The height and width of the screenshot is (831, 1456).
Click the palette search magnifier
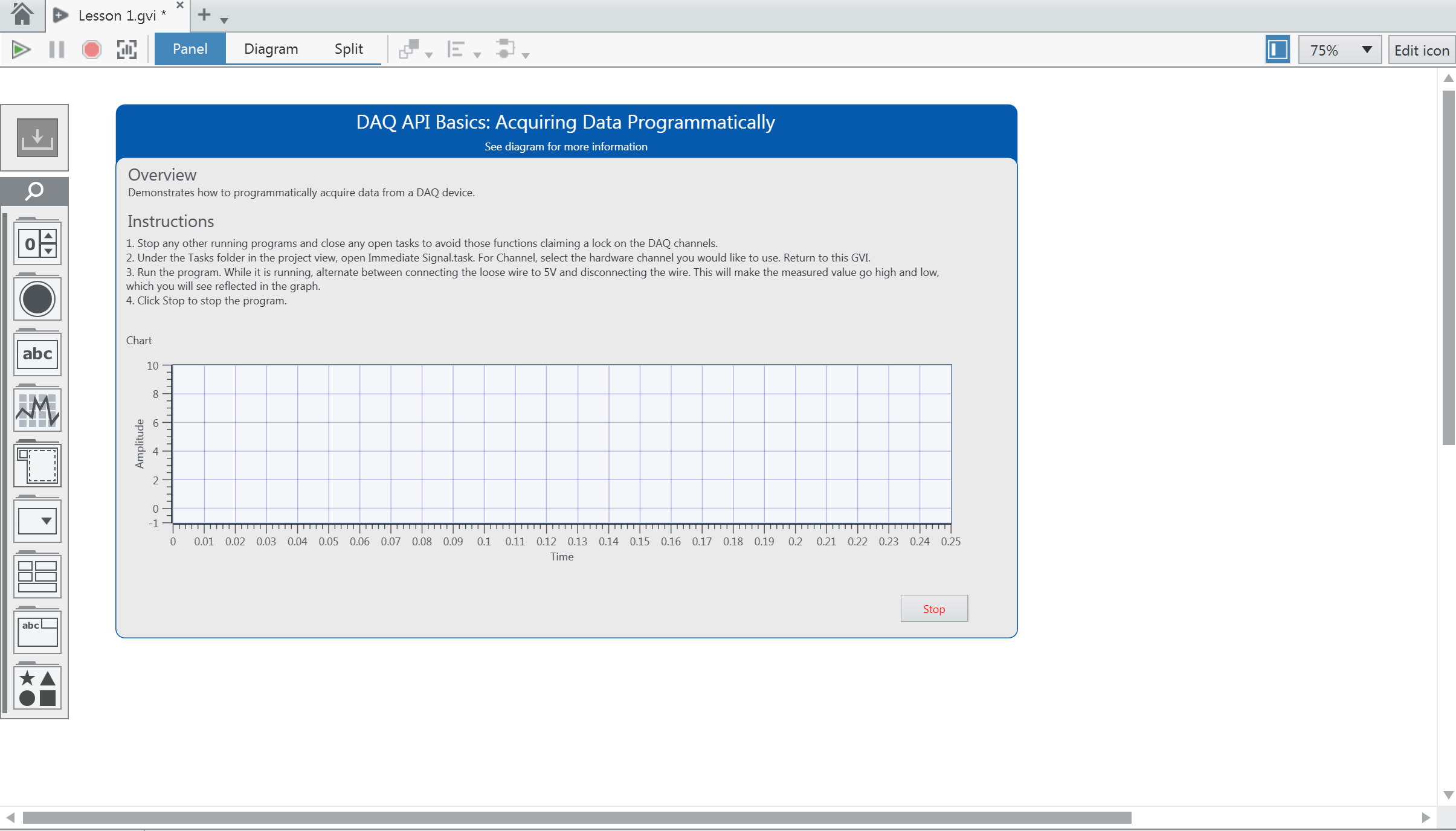[x=34, y=191]
